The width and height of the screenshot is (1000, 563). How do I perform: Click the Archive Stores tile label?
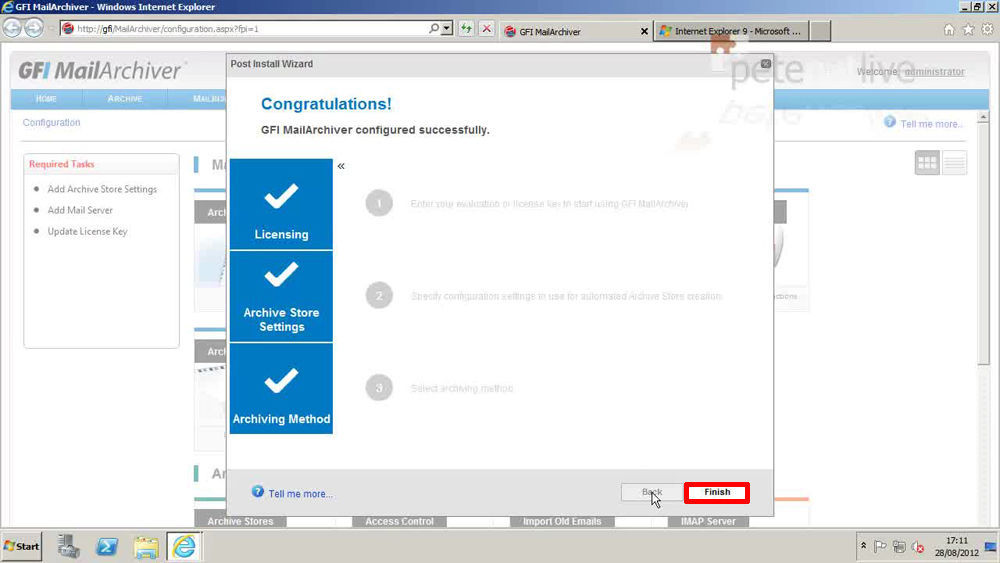[240, 522]
